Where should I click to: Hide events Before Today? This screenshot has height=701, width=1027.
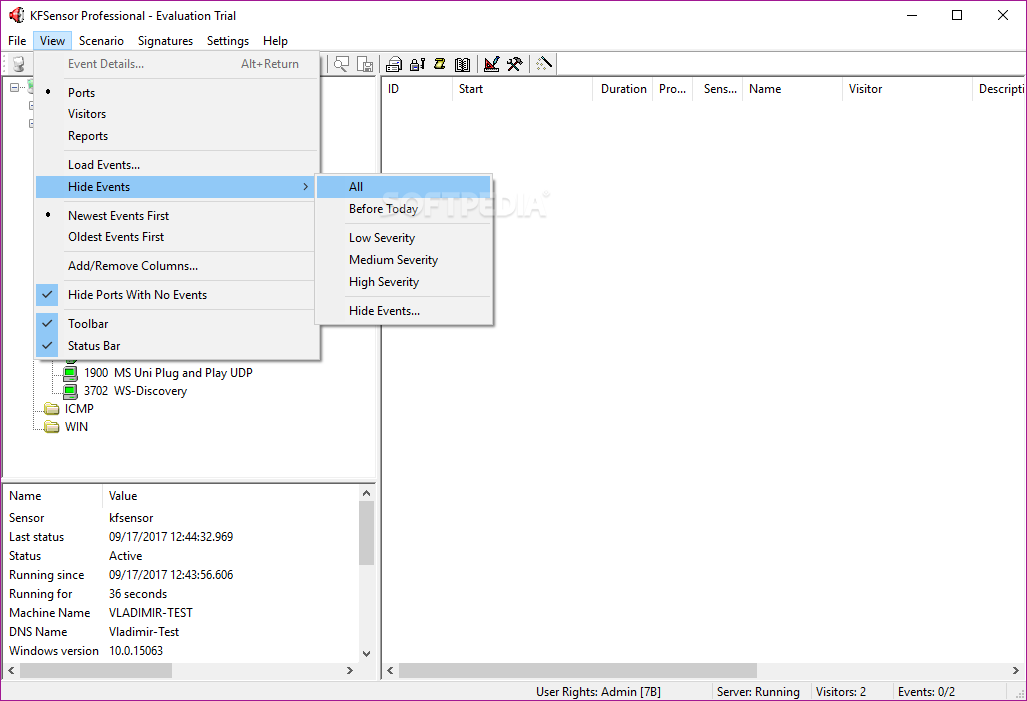[403, 209]
